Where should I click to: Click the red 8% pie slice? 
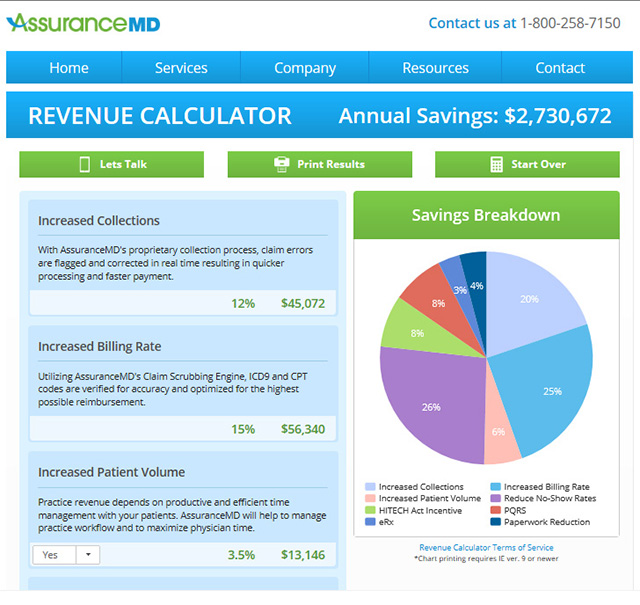pos(439,304)
